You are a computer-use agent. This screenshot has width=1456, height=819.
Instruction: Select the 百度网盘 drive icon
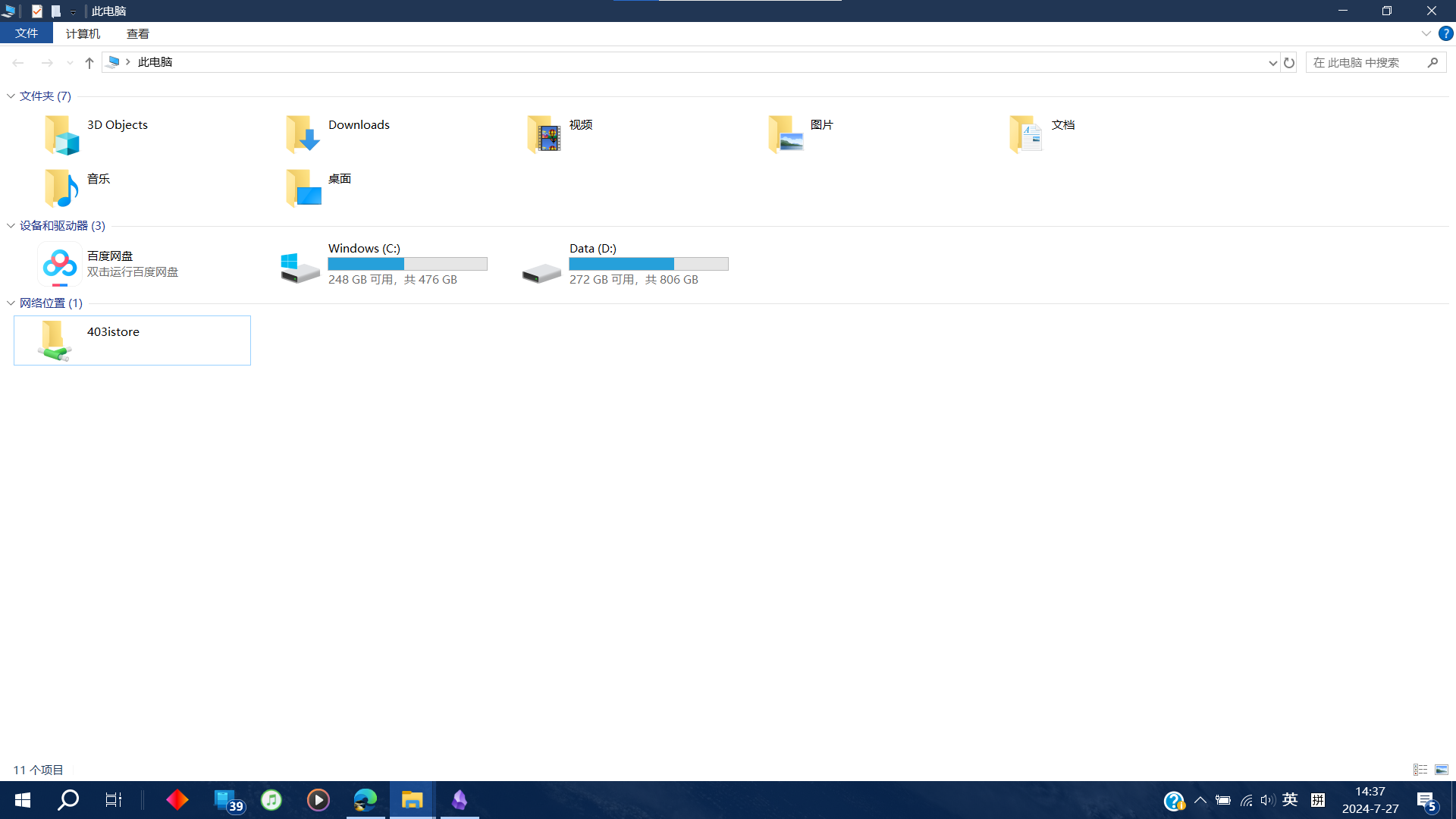click(x=60, y=264)
